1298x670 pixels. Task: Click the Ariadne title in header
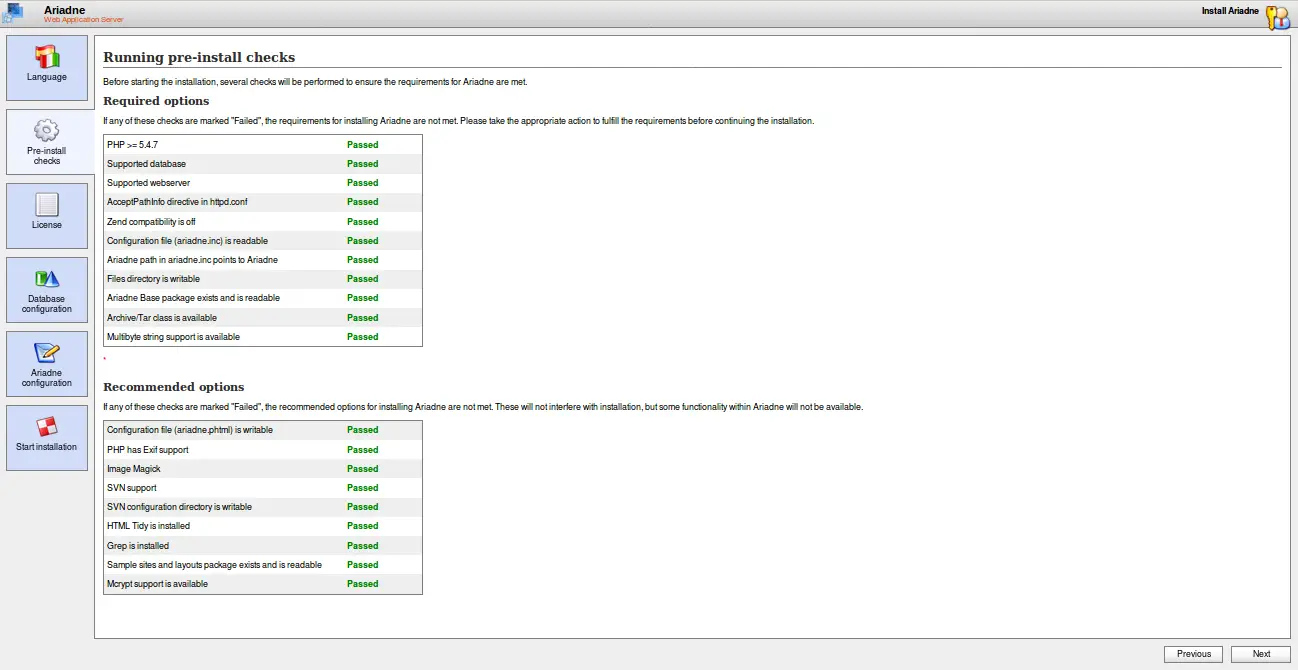(x=64, y=10)
